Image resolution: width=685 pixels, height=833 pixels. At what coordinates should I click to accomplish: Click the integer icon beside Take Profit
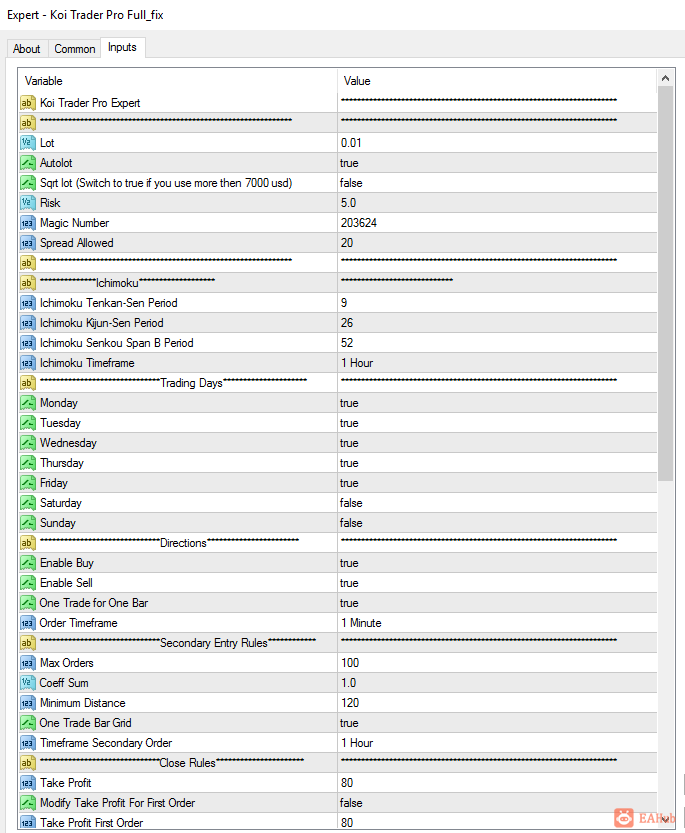click(28, 783)
